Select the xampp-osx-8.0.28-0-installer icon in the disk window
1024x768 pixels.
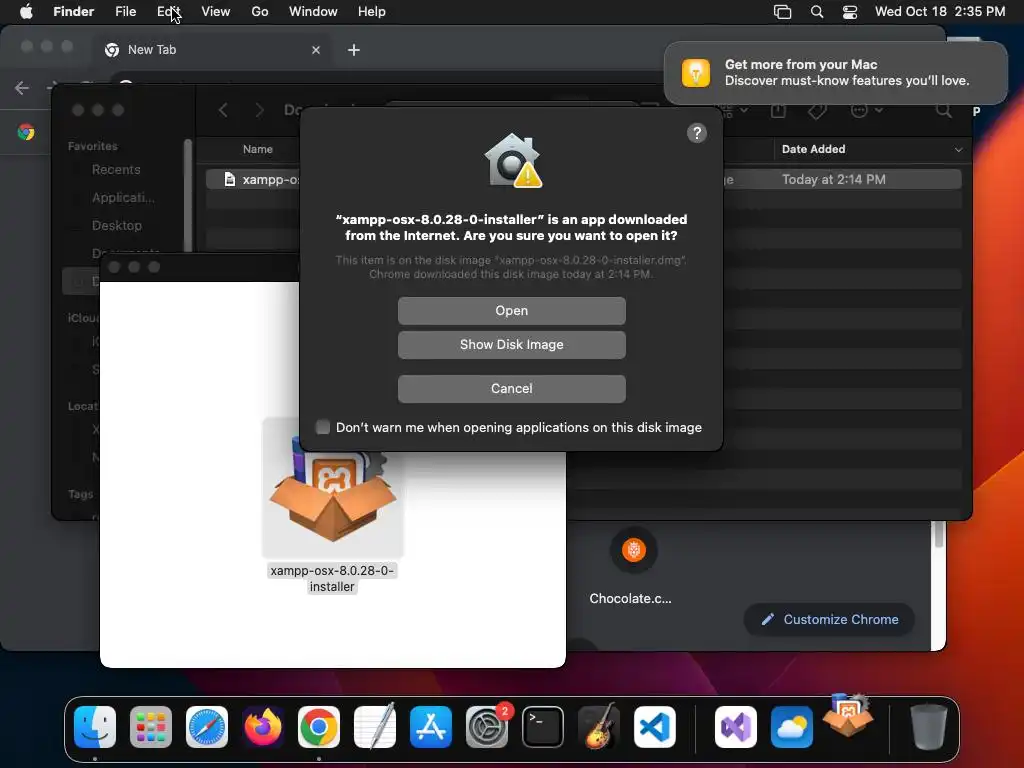point(332,488)
